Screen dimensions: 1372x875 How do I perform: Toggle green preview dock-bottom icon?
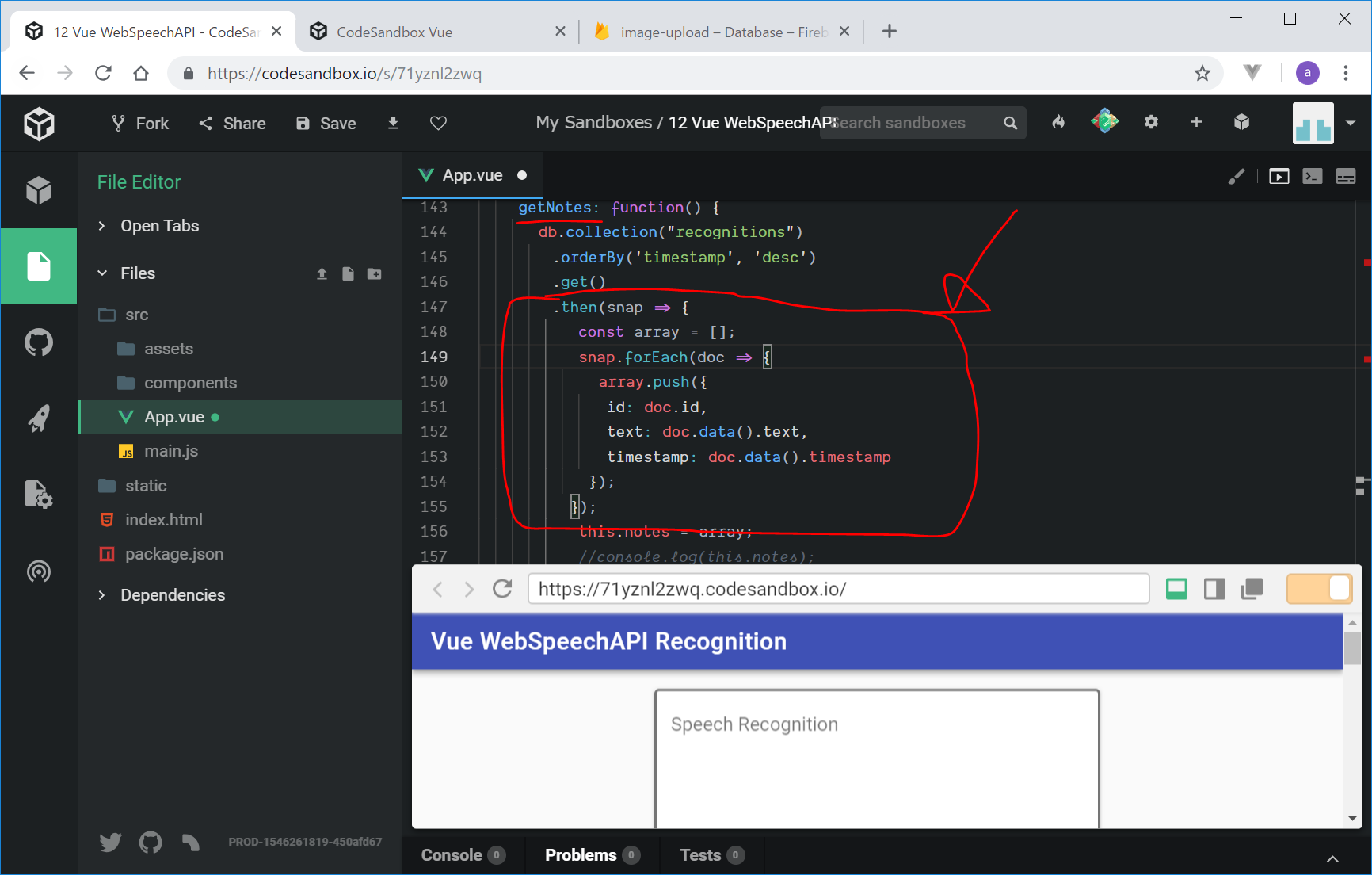click(x=1176, y=589)
